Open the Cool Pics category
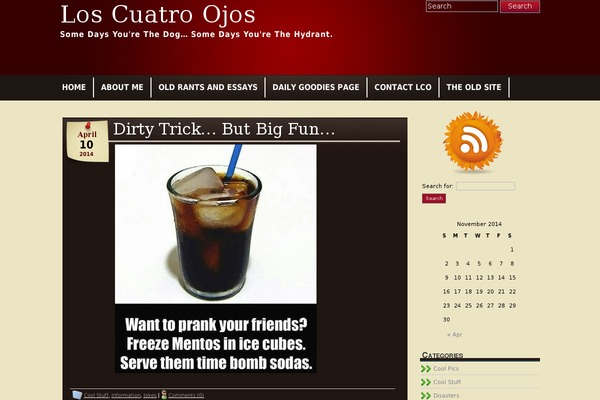This screenshot has height=400, width=600. pos(446,369)
